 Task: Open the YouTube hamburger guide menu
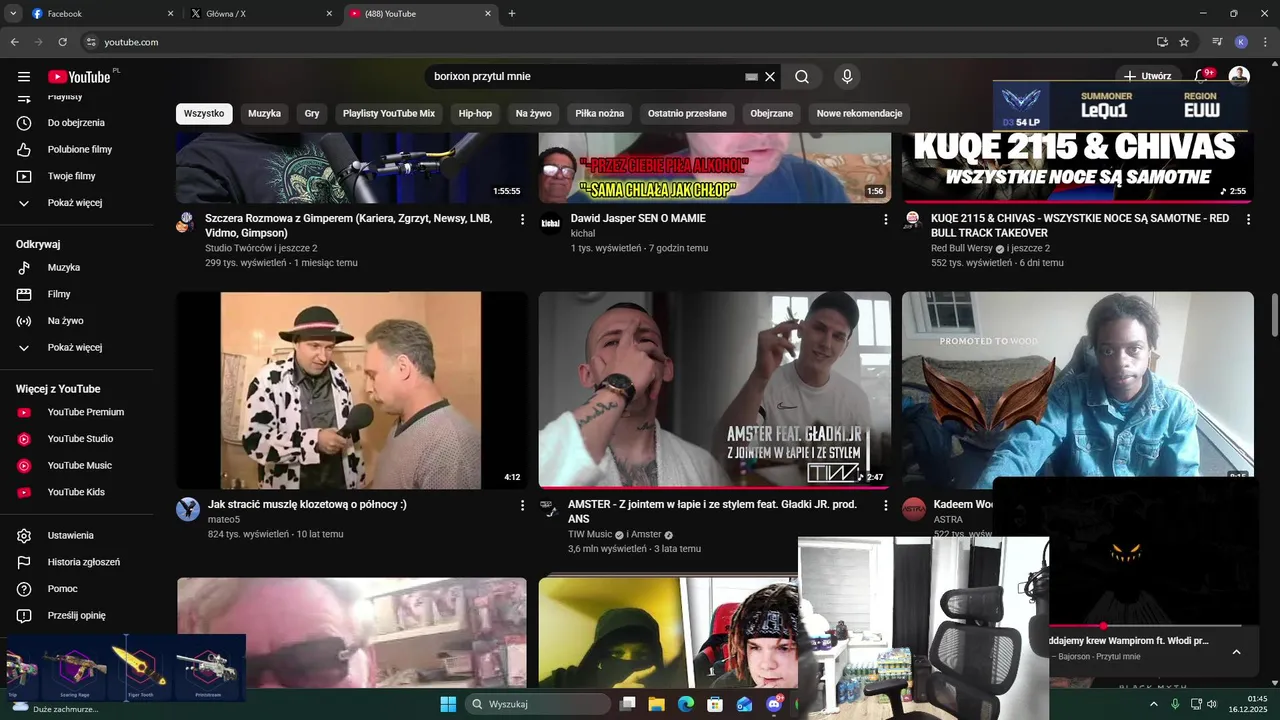coord(24,77)
